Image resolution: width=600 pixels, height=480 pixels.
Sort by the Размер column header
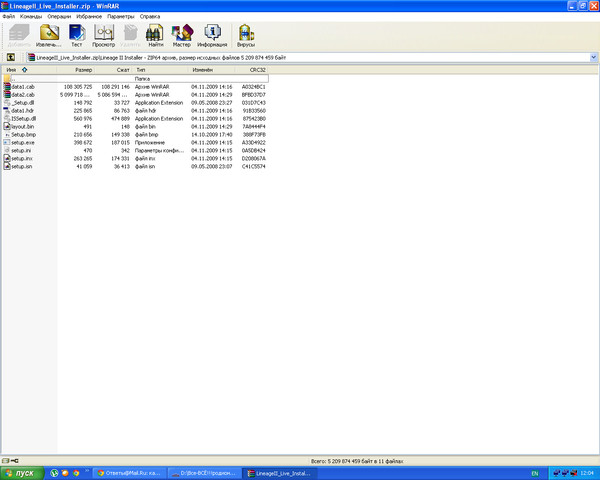(x=76, y=70)
